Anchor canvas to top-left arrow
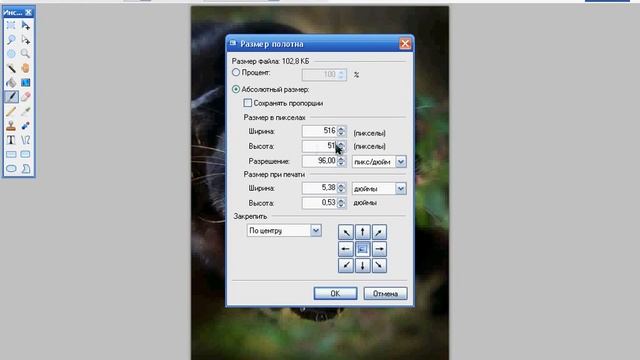Viewport: 640px width, 360px height. (x=346, y=232)
